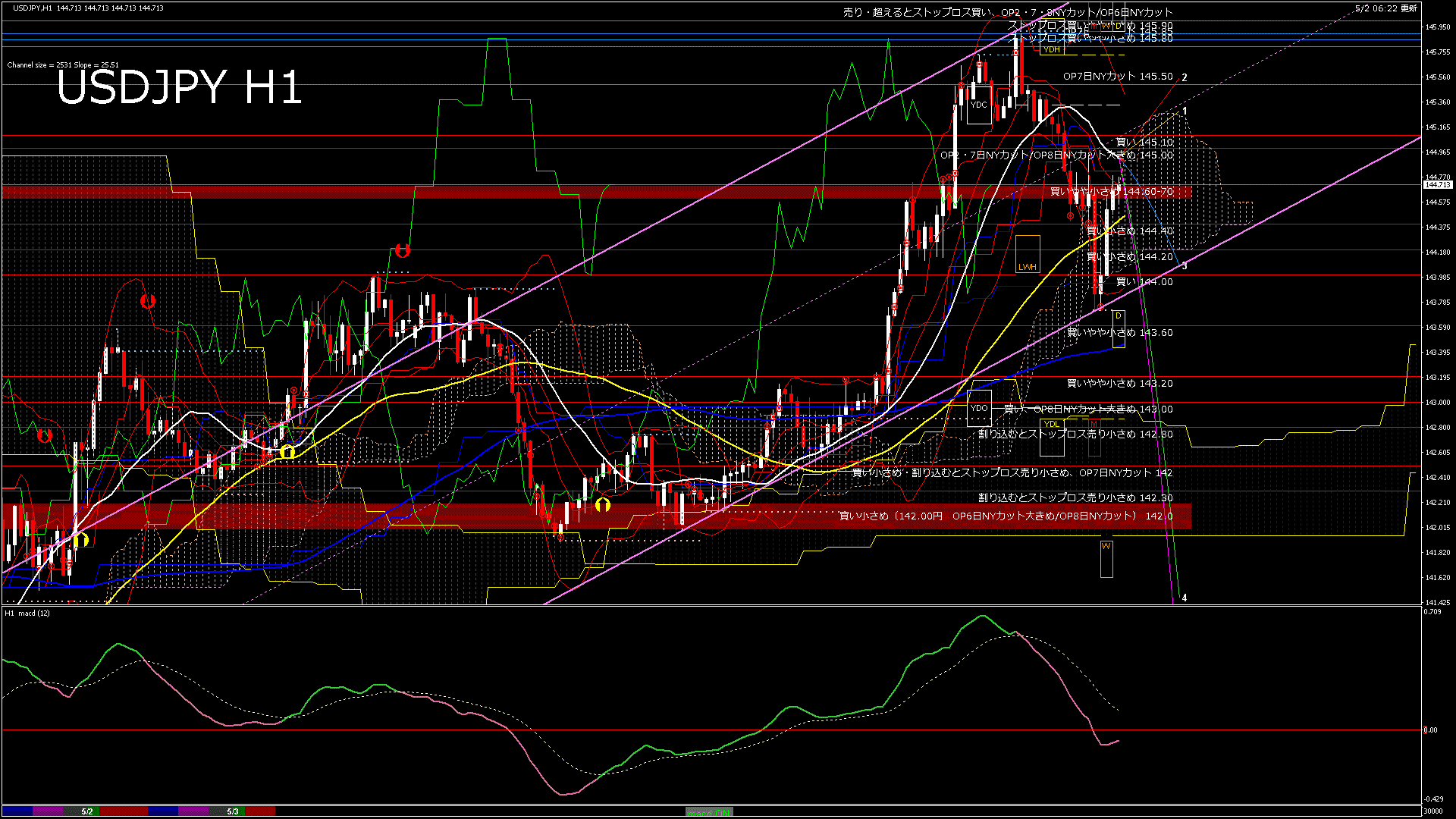Toggle the macd ON button

pyautogui.click(x=709, y=811)
